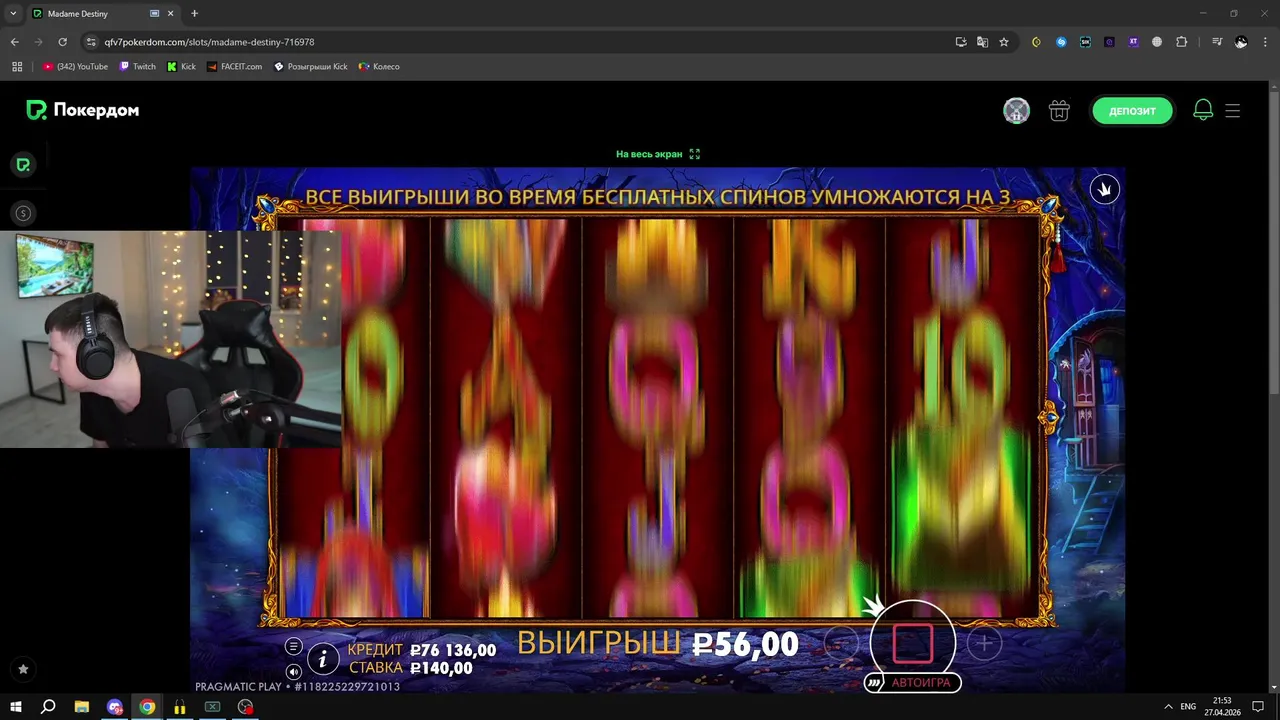Click the СТАВКА ₽140,00 bet value
The image size is (1280, 720).
[x=410, y=668]
